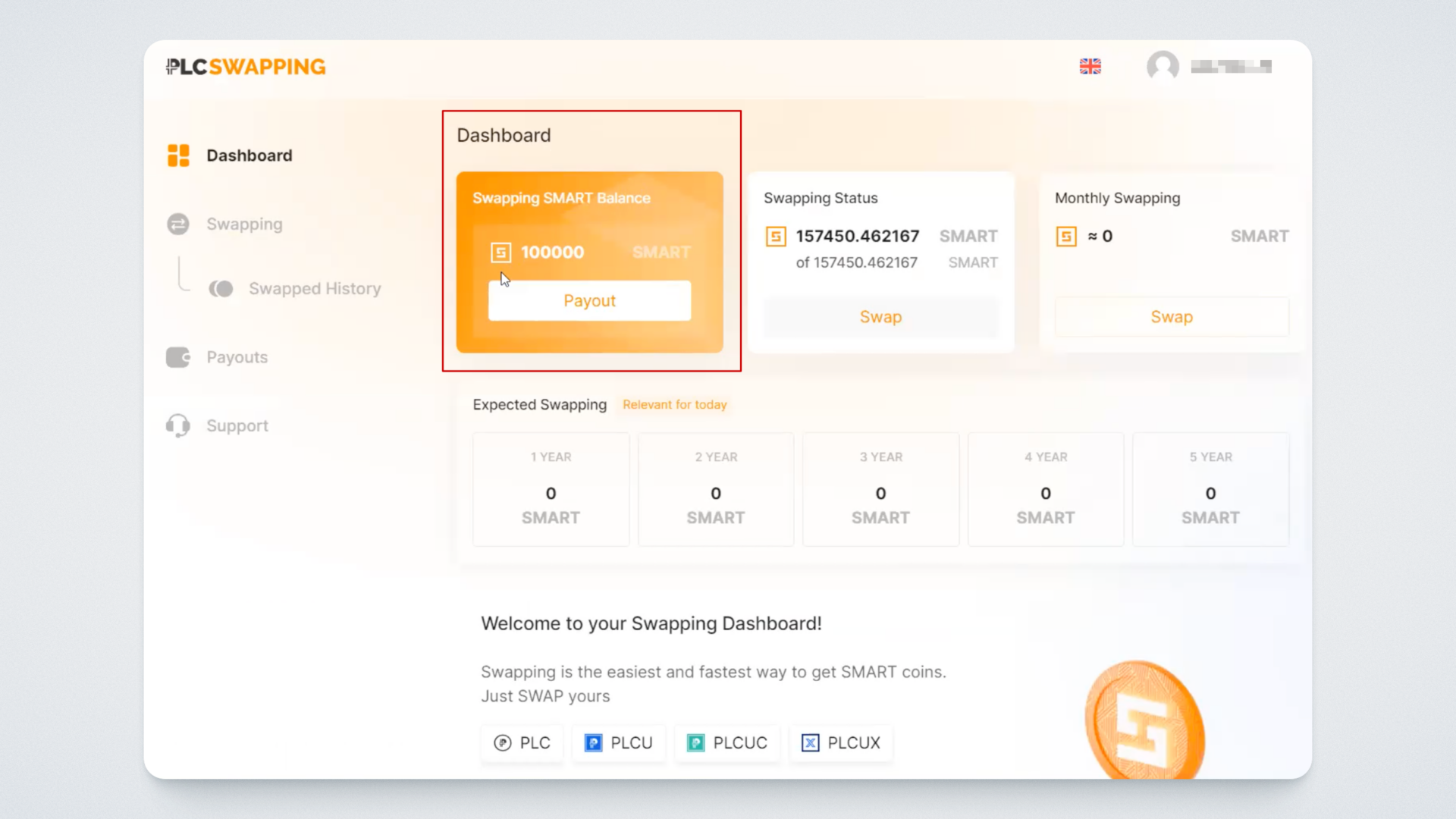
Task: Click the user avatar icon in header
Action: pos(1163,67)
